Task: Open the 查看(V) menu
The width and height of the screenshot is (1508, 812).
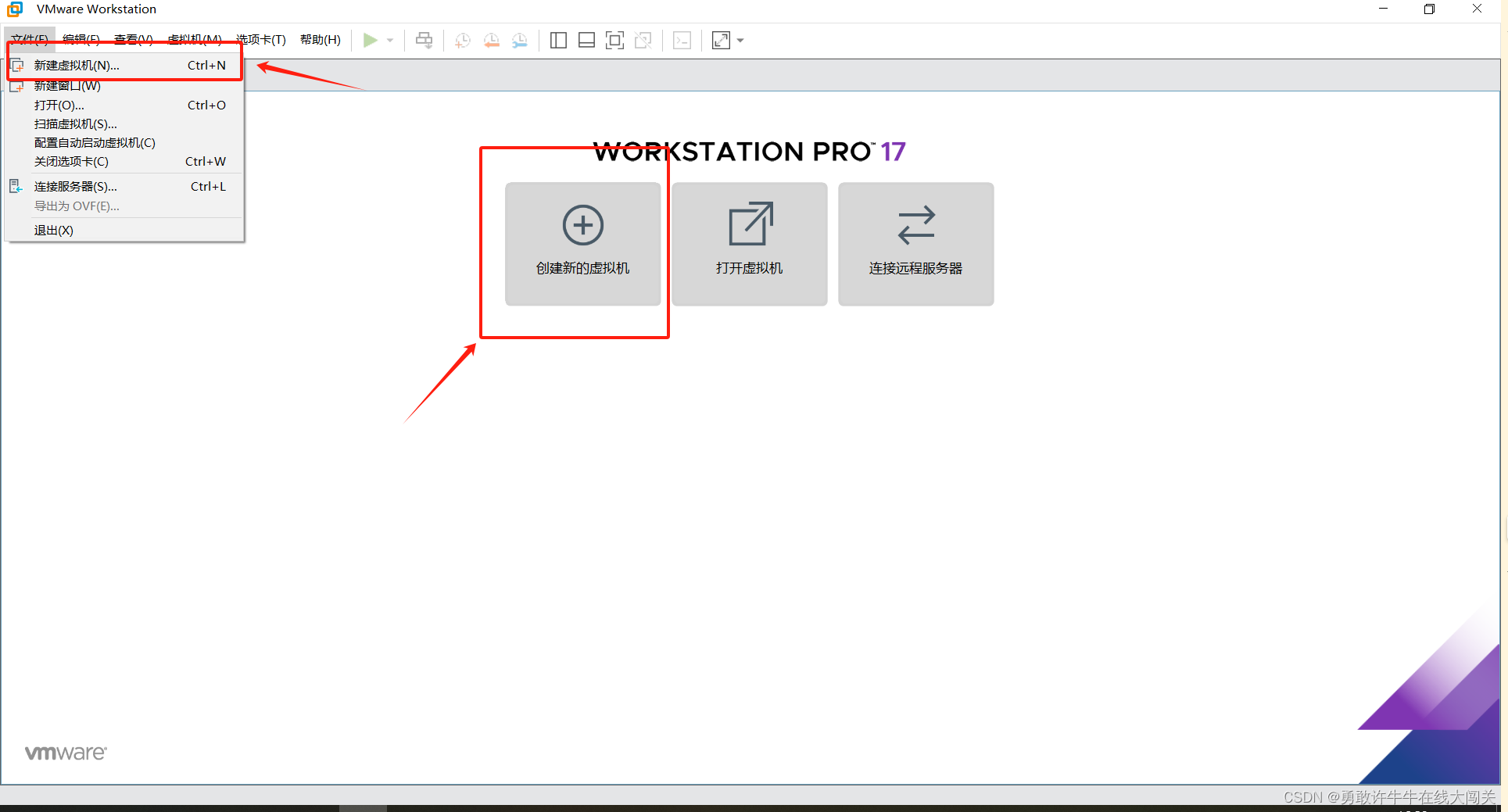Action: [x=134, y=40]
